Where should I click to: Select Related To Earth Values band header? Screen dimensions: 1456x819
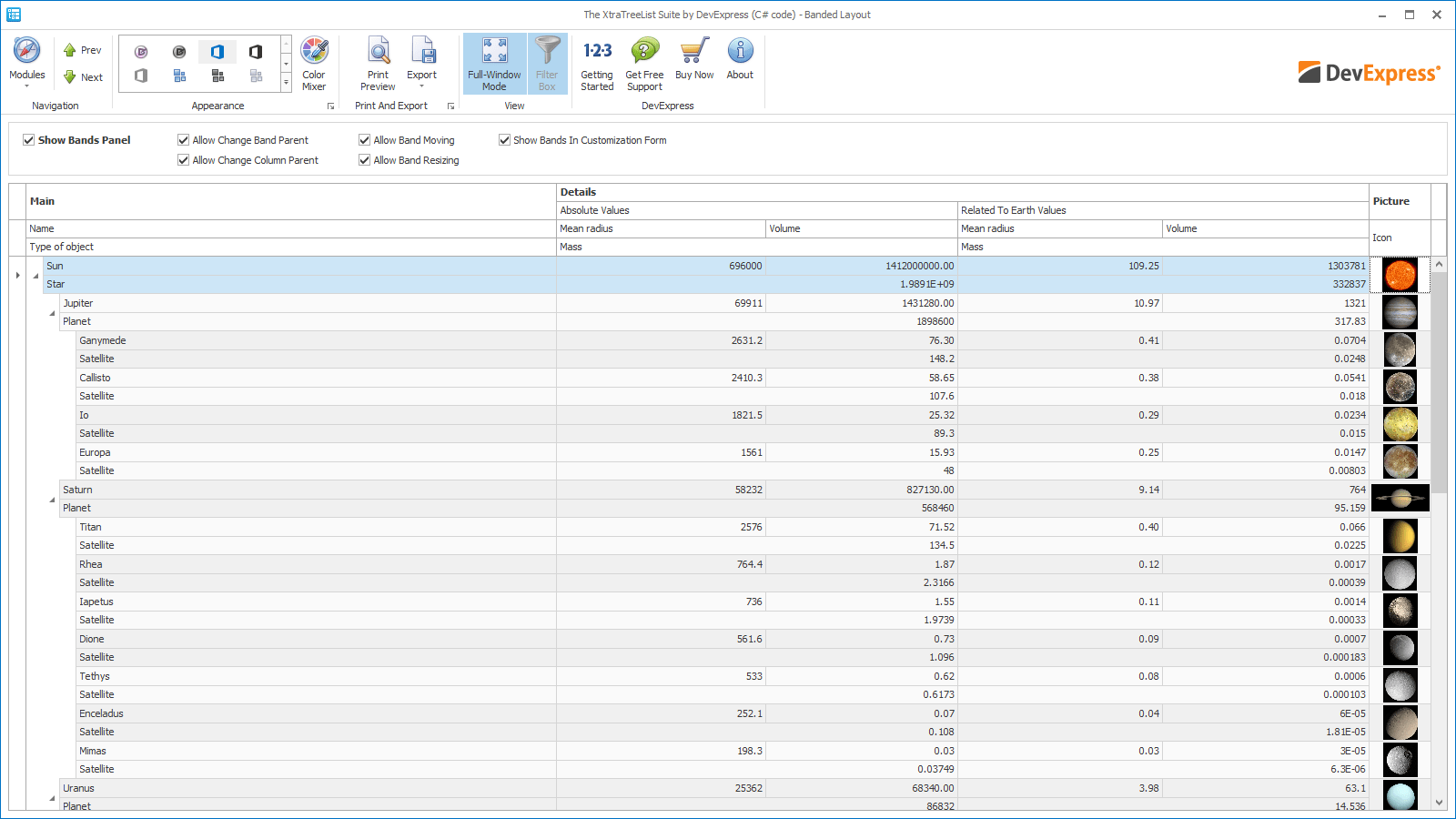(1163, 210)
